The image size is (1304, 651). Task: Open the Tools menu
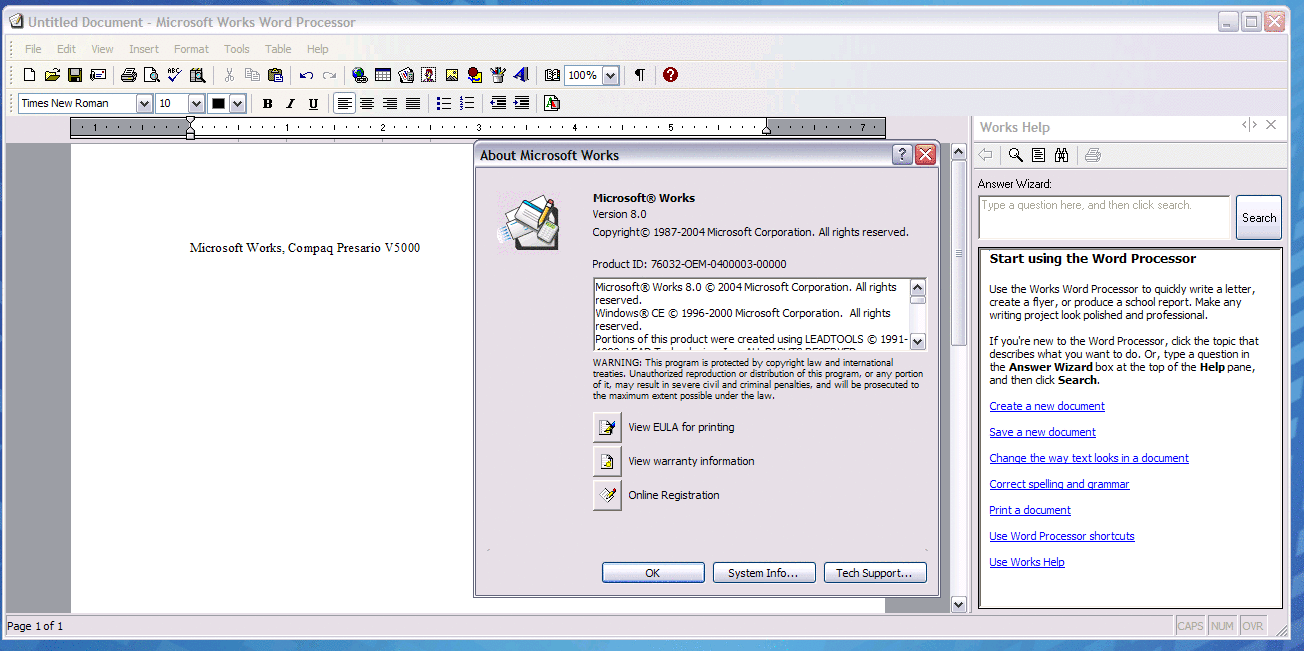point(237,49)
